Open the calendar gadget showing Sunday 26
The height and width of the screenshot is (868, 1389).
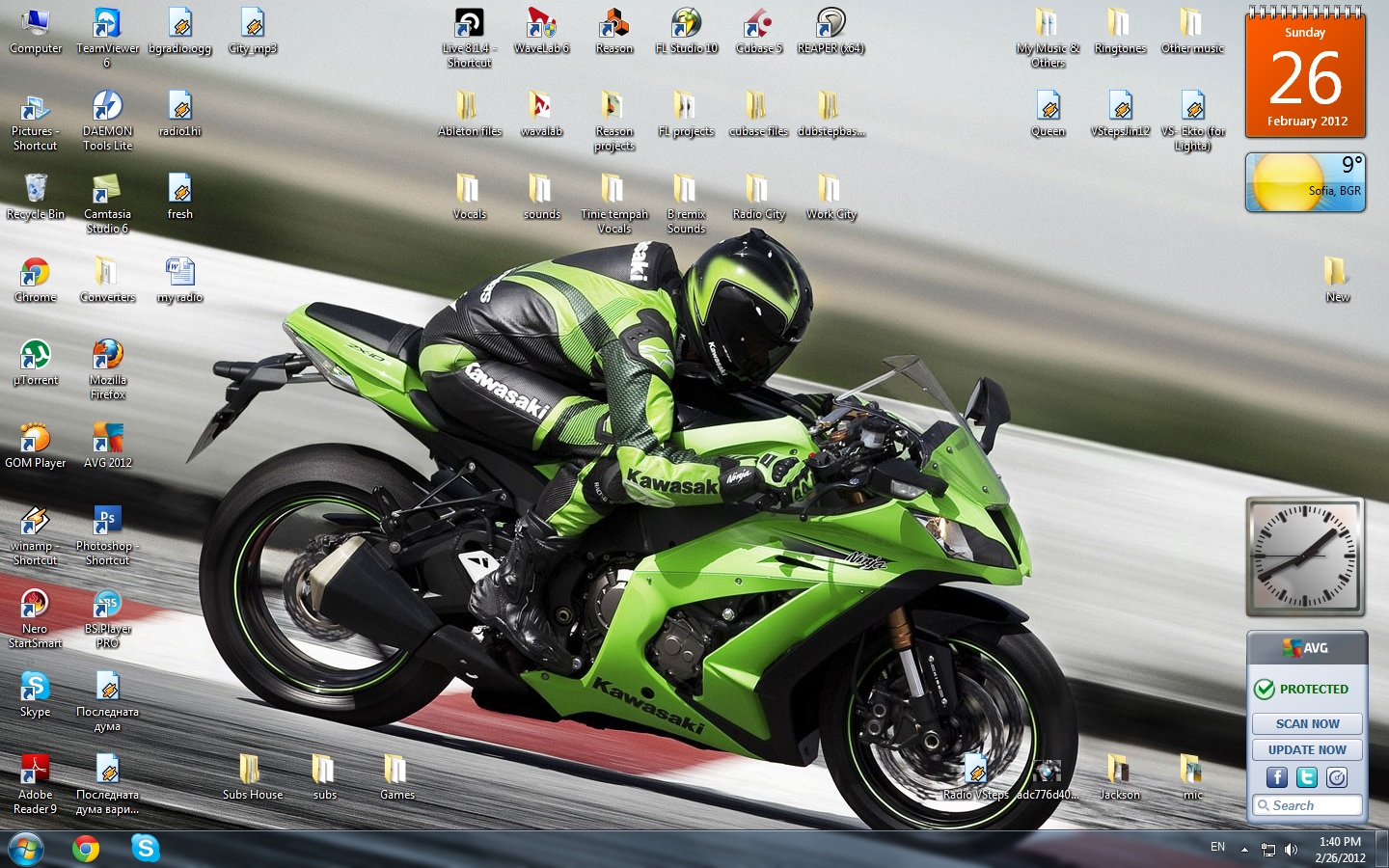click(1305, 75)
